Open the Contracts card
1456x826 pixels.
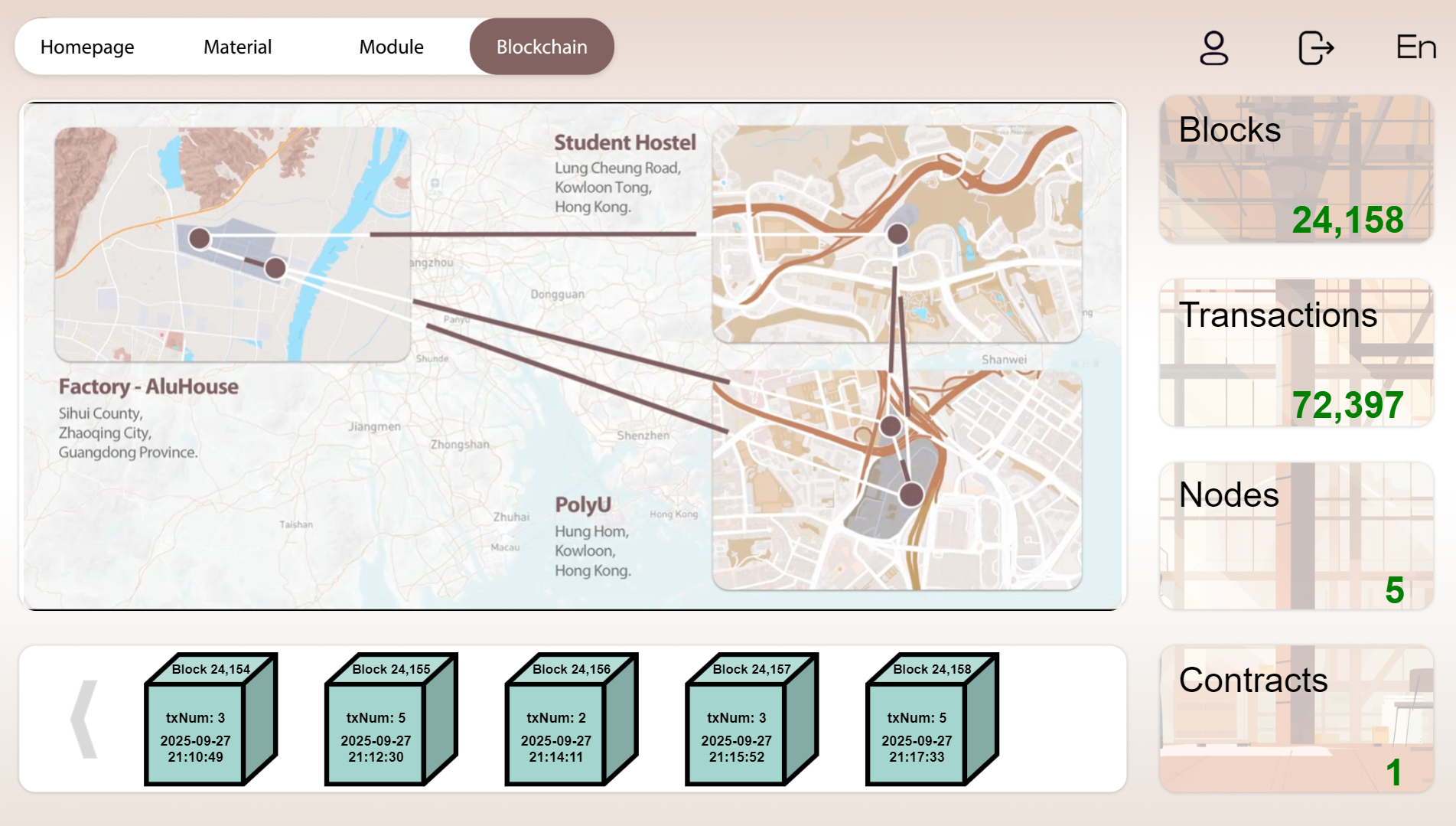click(x=1295, y=719)
